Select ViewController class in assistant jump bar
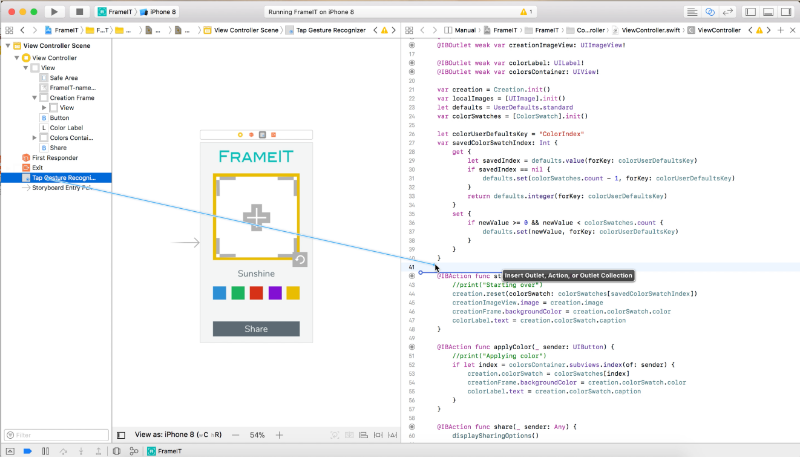This screenshot has height=457, width=800. [x=714, y=30]
